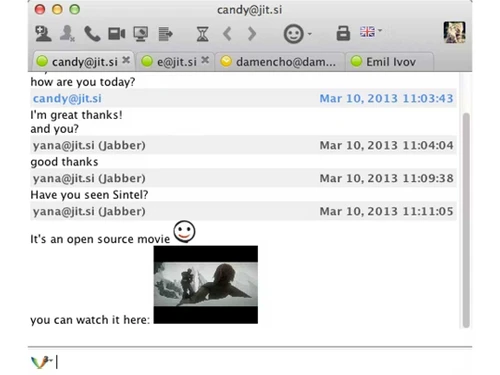Image resolution: width=500 pixels, height=375 pixels.
Task: Click the yana@jit.si header at 11:04:04
Action: [243, 145]
